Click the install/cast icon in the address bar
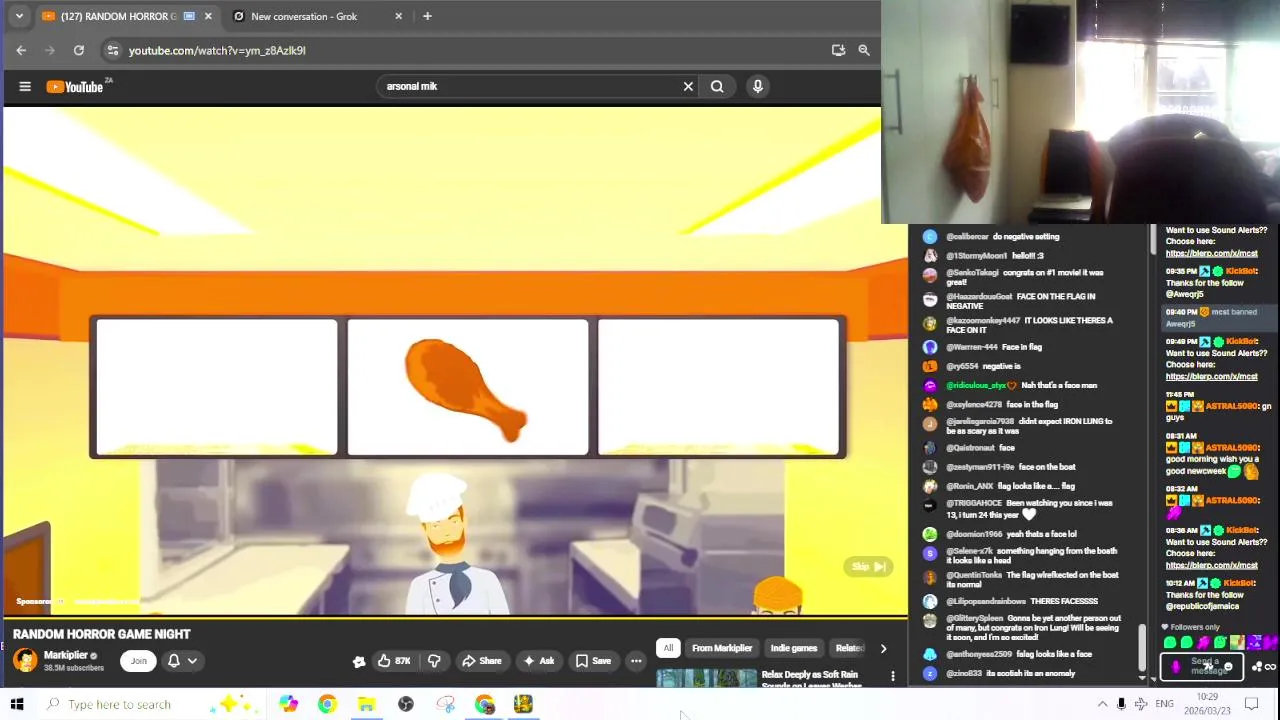 (838, 50)
